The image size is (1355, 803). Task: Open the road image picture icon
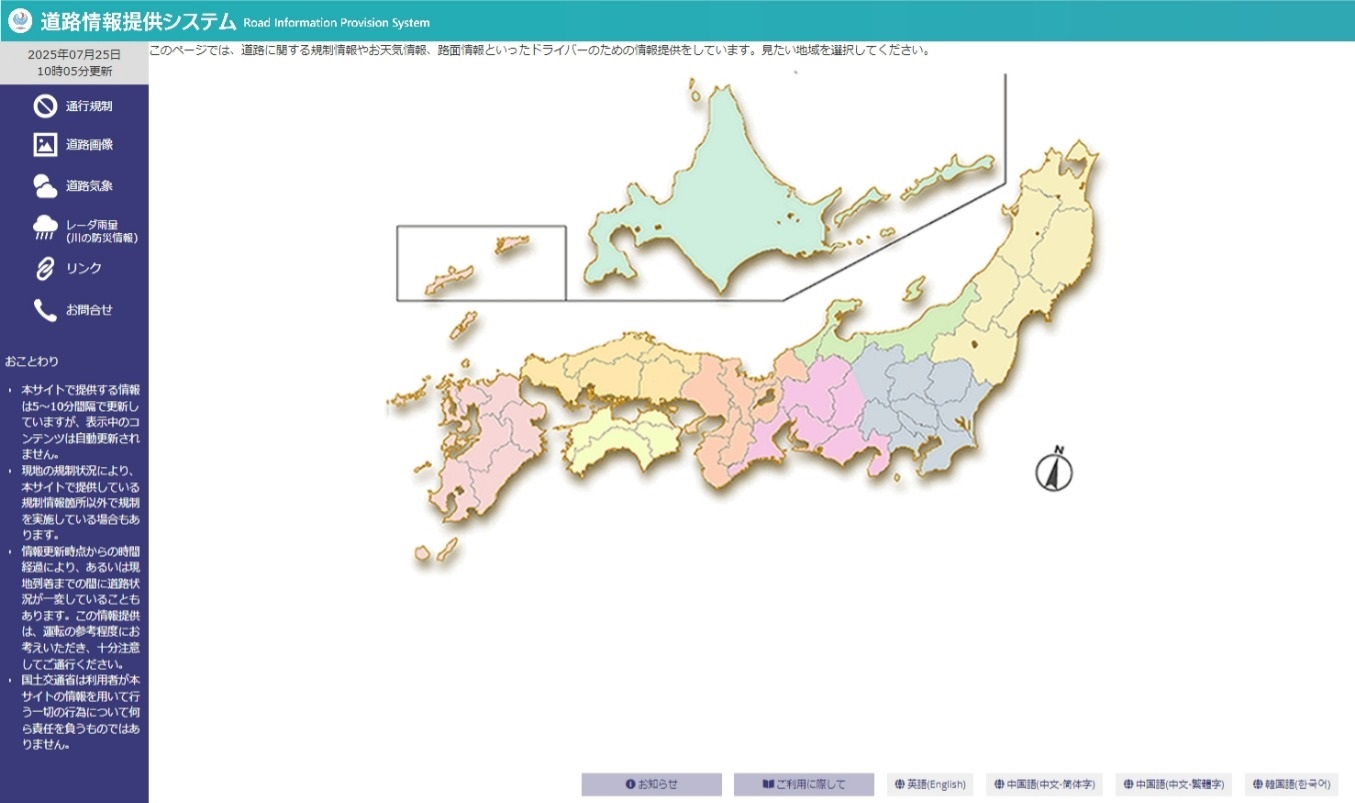tap(45, 145)
